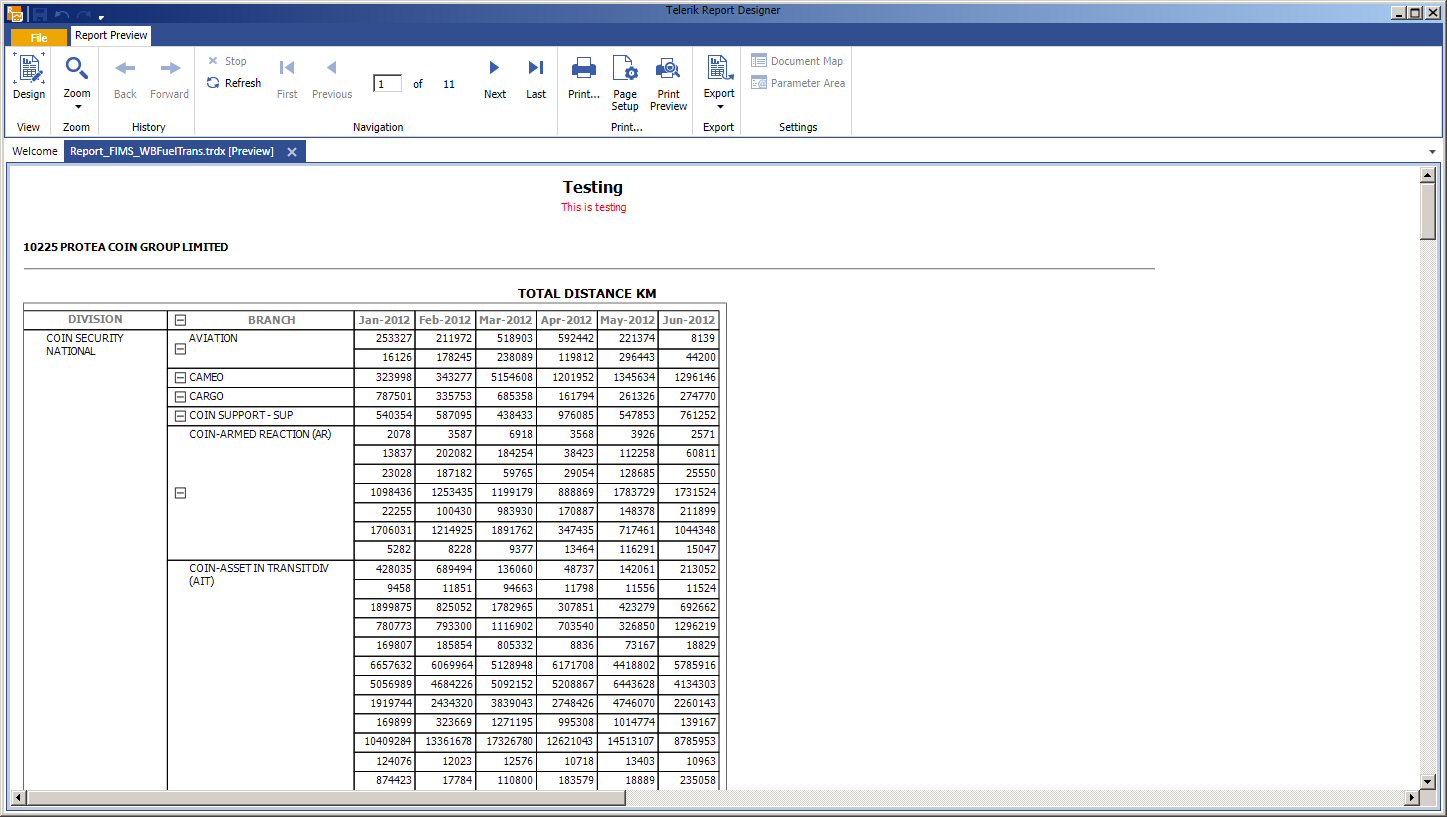Open Page Setup
Image resolution: width=1447 pixels, height=817 pixels.
625,83
